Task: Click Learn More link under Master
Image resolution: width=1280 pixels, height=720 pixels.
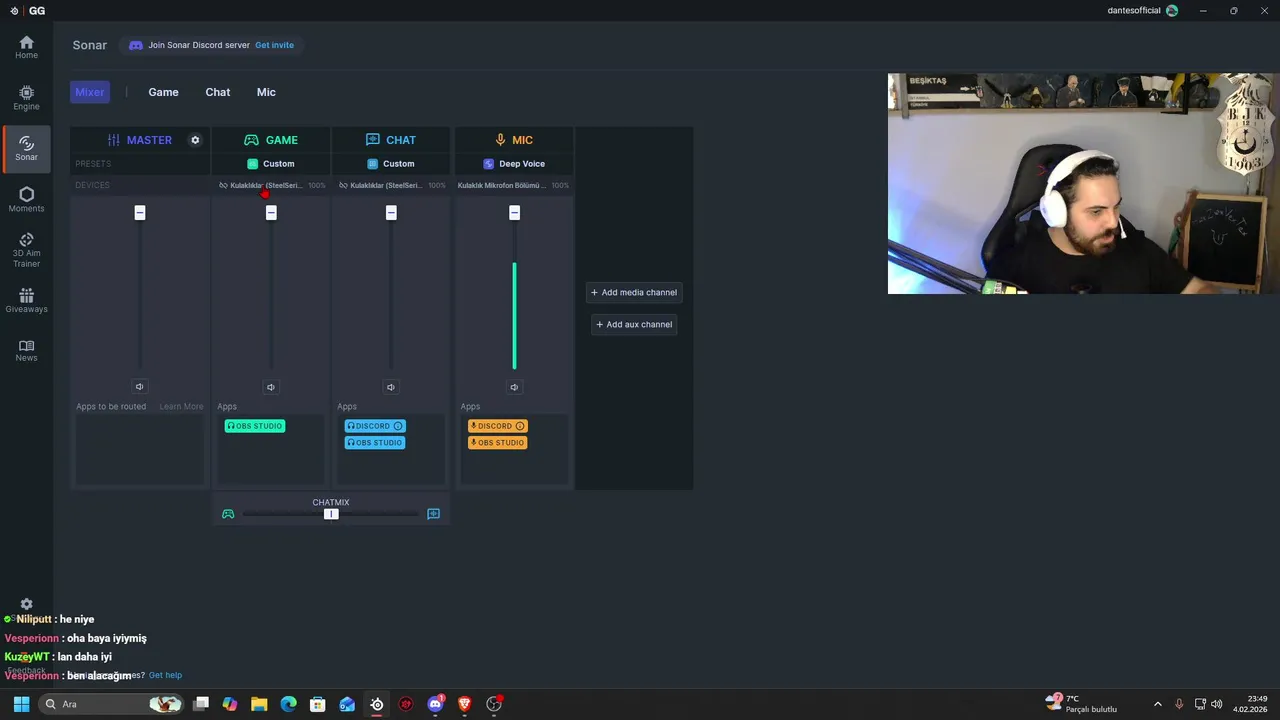Action: 181,407
